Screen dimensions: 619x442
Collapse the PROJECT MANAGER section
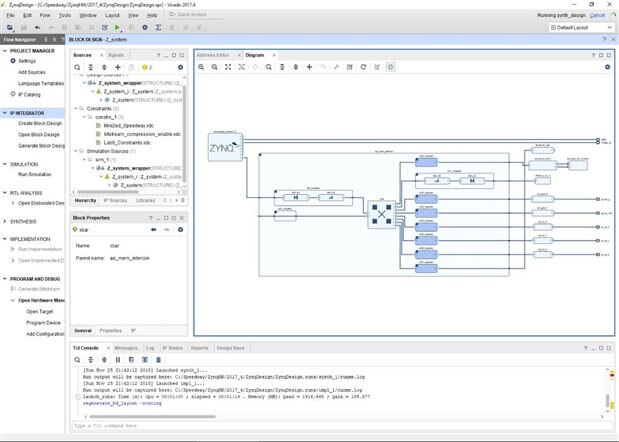(4, 49)
